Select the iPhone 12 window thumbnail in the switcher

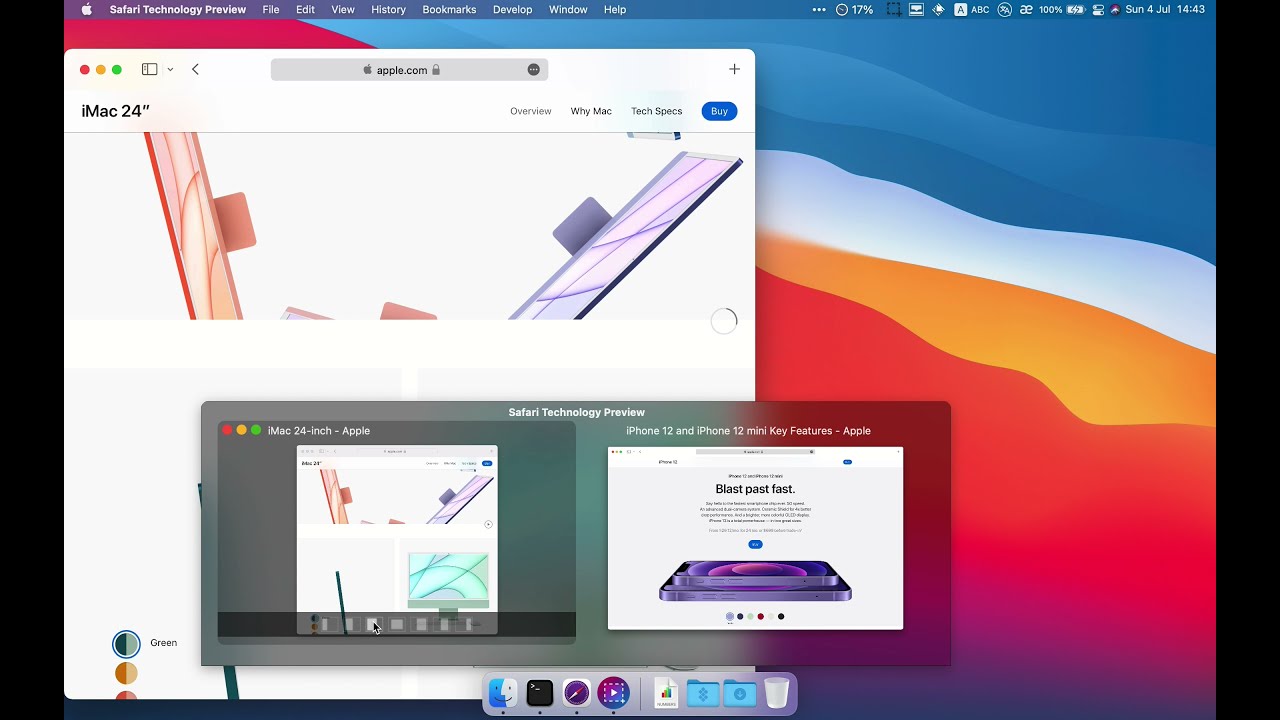pyautogui.click(x=755, y=538)
